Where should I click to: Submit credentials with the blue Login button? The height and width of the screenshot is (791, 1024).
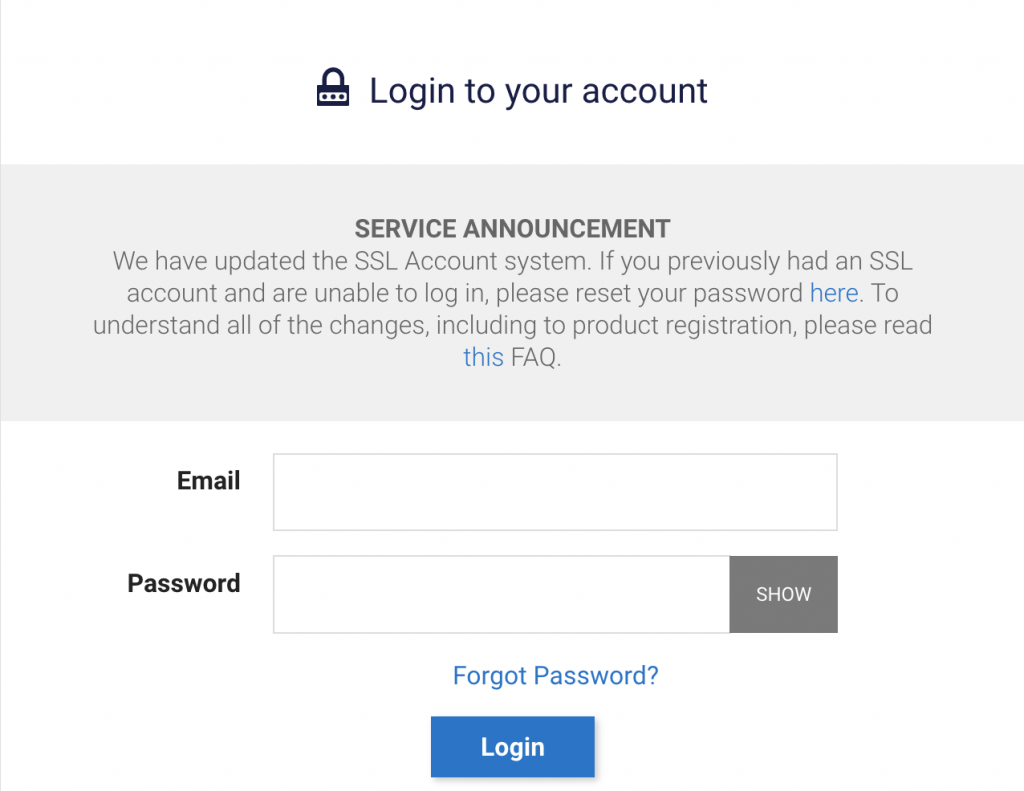[512, 746]
